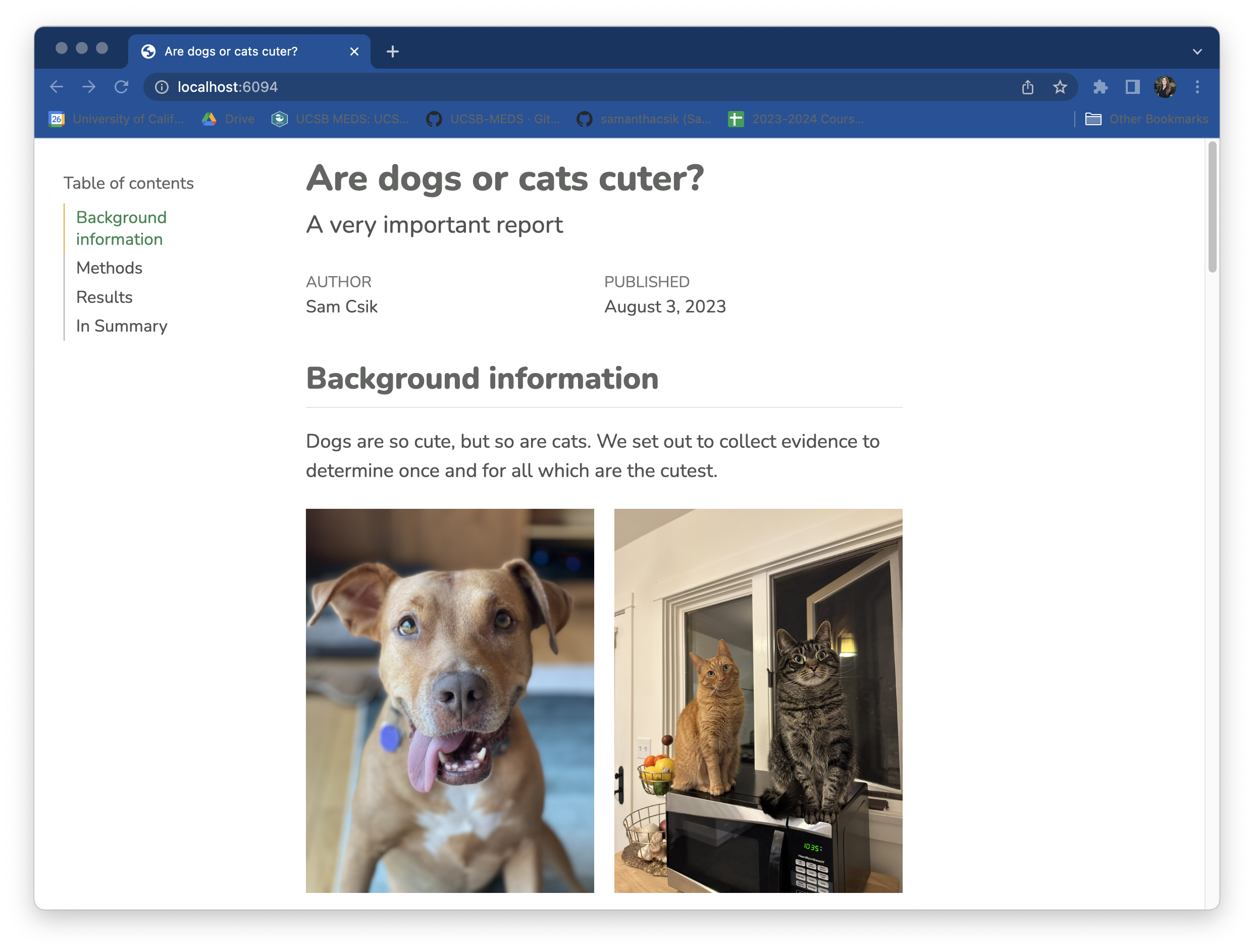Bookmark this page with star icon

coord(1060,87)
